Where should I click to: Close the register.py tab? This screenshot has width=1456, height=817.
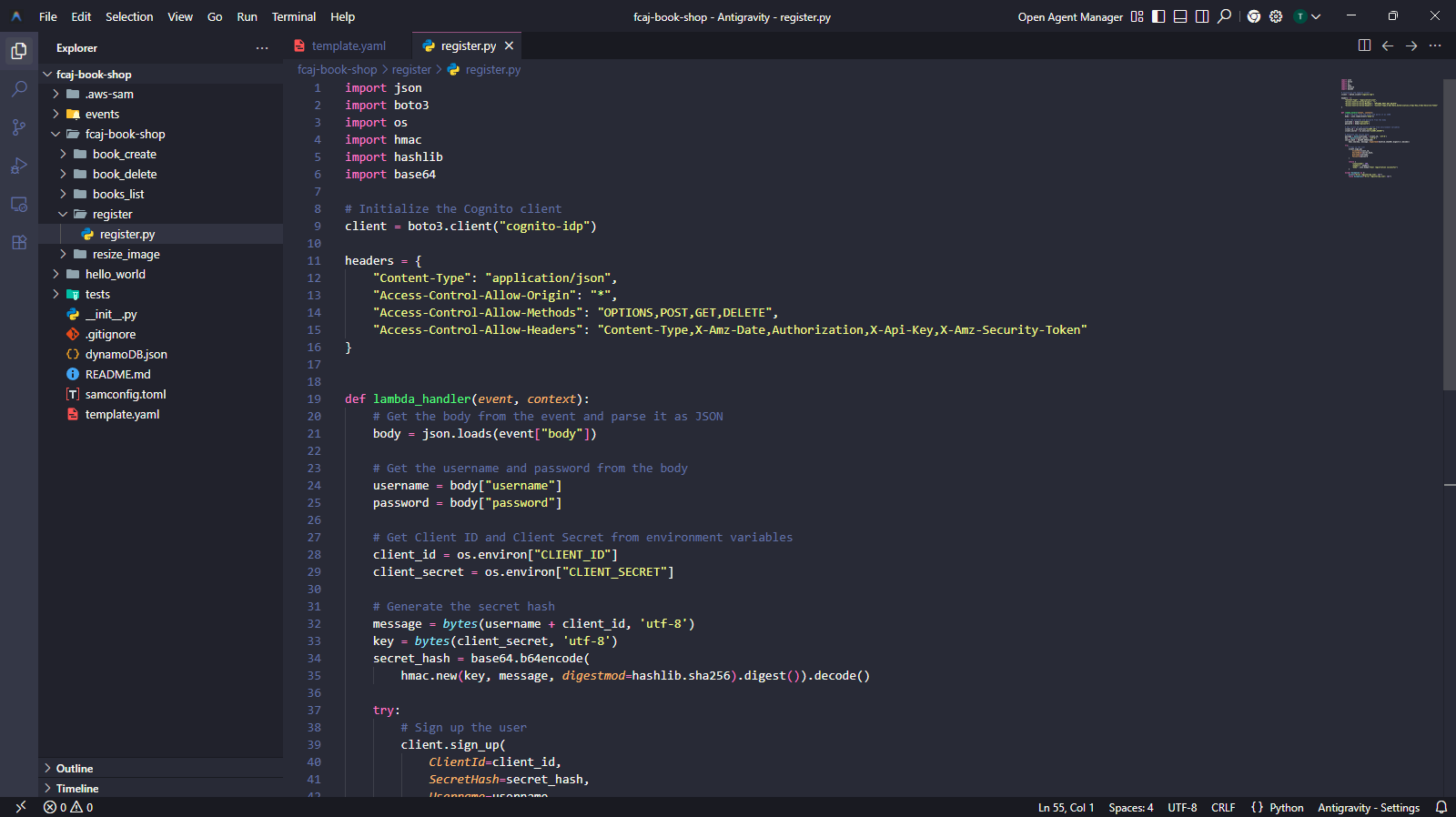pyautogui.click(x=509, y=45)
